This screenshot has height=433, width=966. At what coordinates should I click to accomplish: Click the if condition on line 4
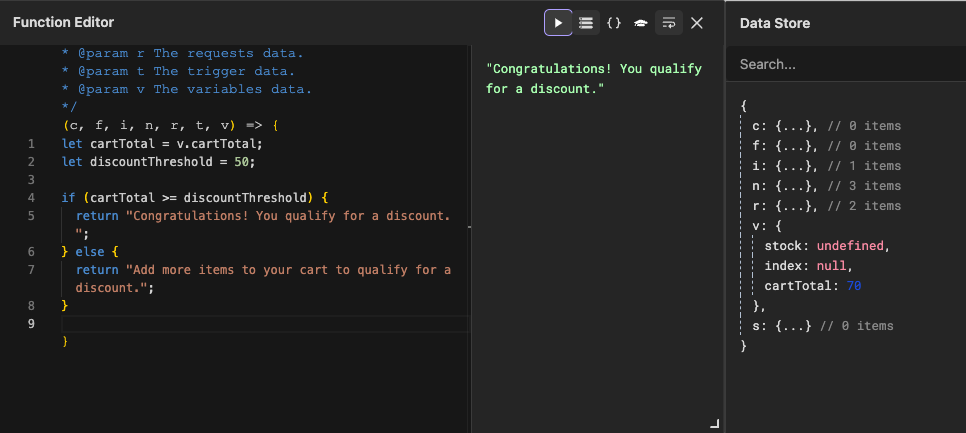pyautogui.click(x=195, y=198)
